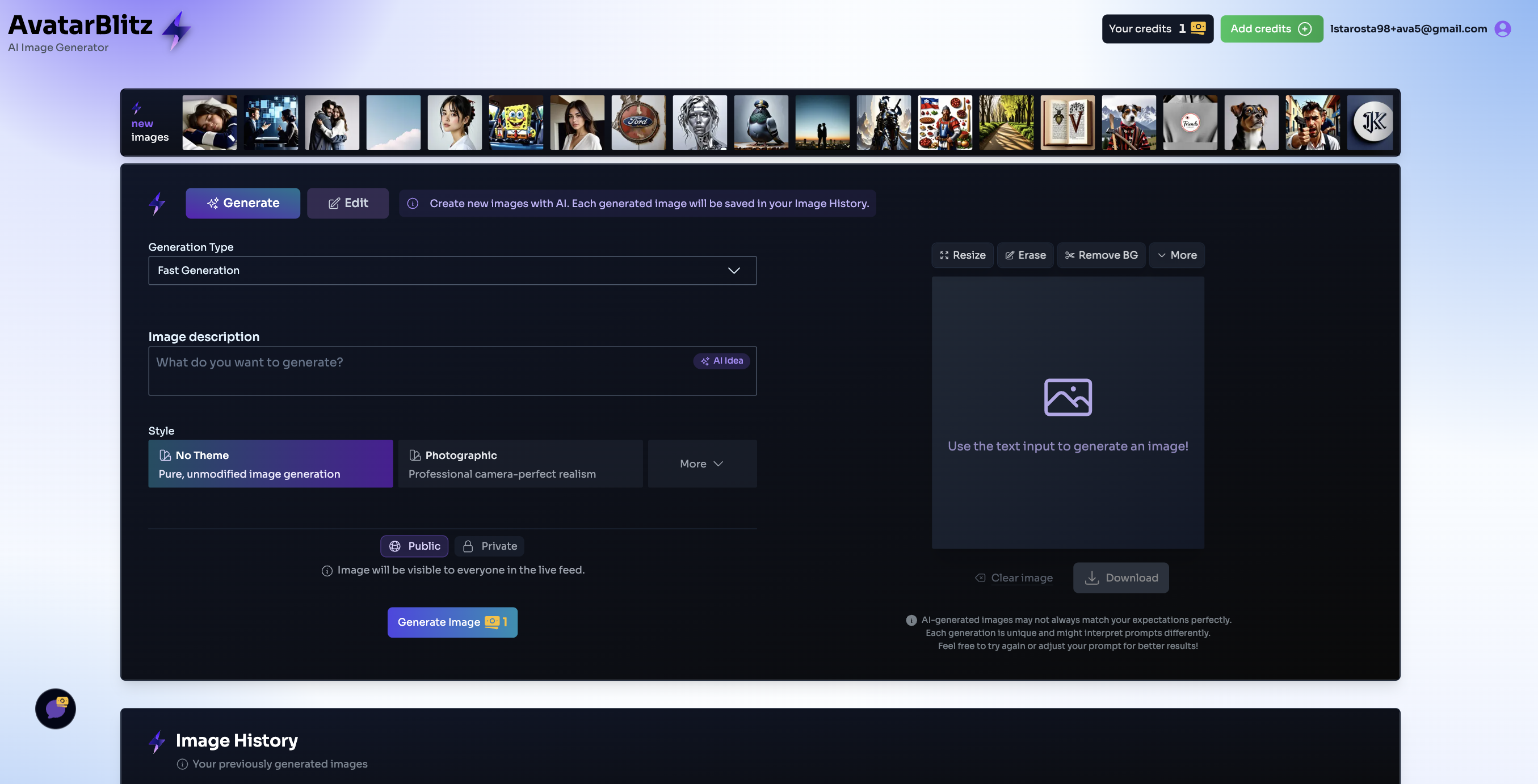Viewport: 1538px width, 784px height.
Task: Select the Photographic style option
Action: pos(519,463)
